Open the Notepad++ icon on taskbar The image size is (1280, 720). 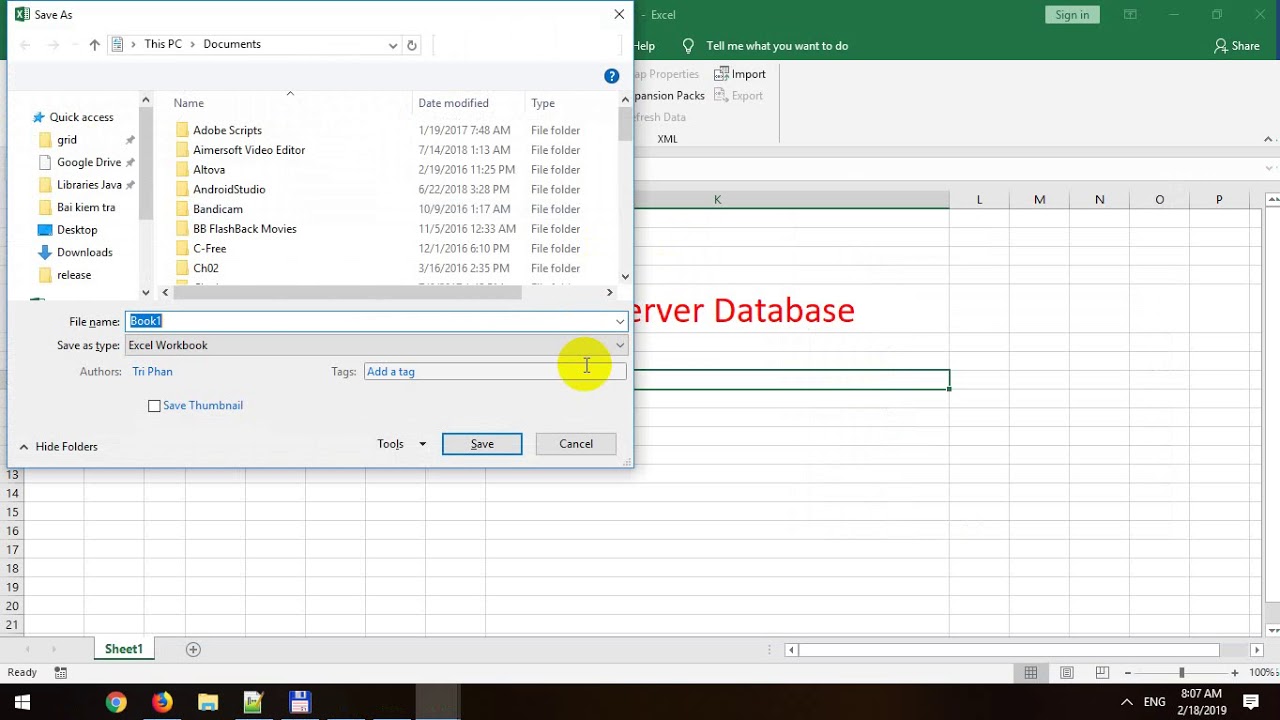(x=253, y=702)
